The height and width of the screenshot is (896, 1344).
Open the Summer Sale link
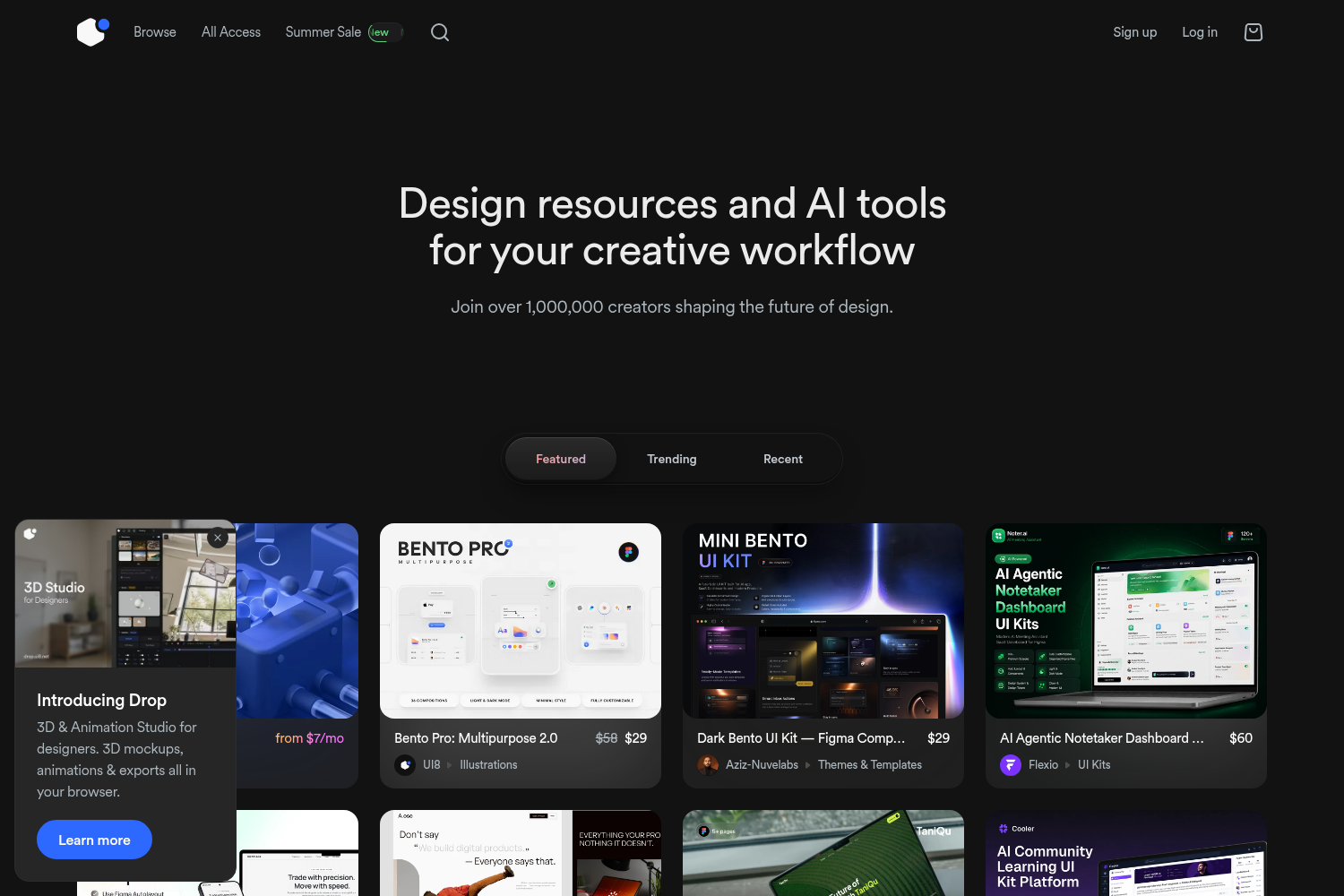[323, 32]
